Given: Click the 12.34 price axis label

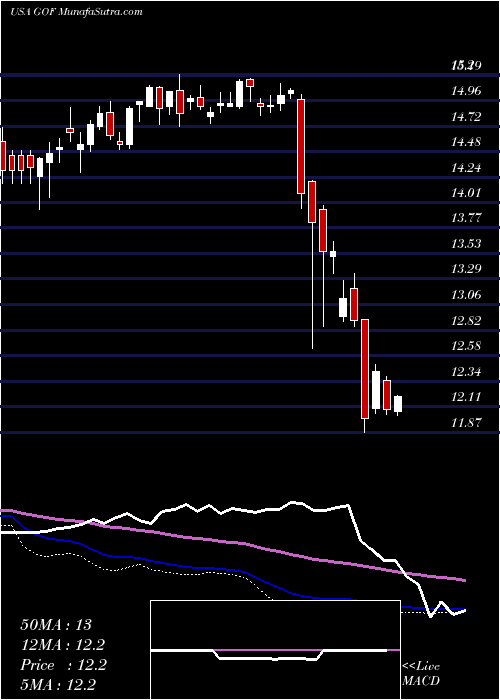Looking at the screenshot, I should (466, 371).
